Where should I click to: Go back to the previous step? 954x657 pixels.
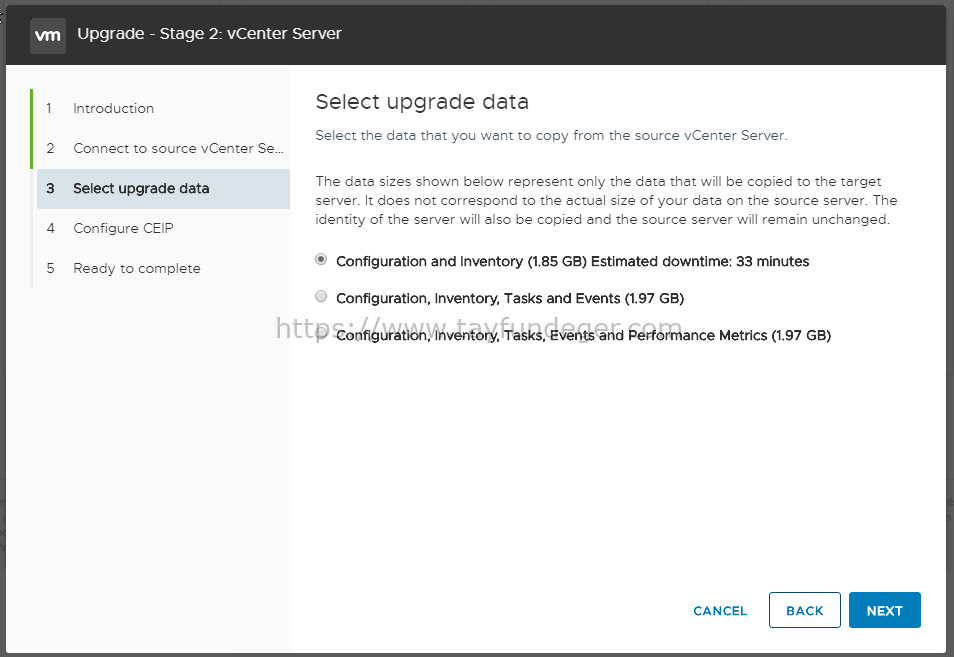click(804, 610)
